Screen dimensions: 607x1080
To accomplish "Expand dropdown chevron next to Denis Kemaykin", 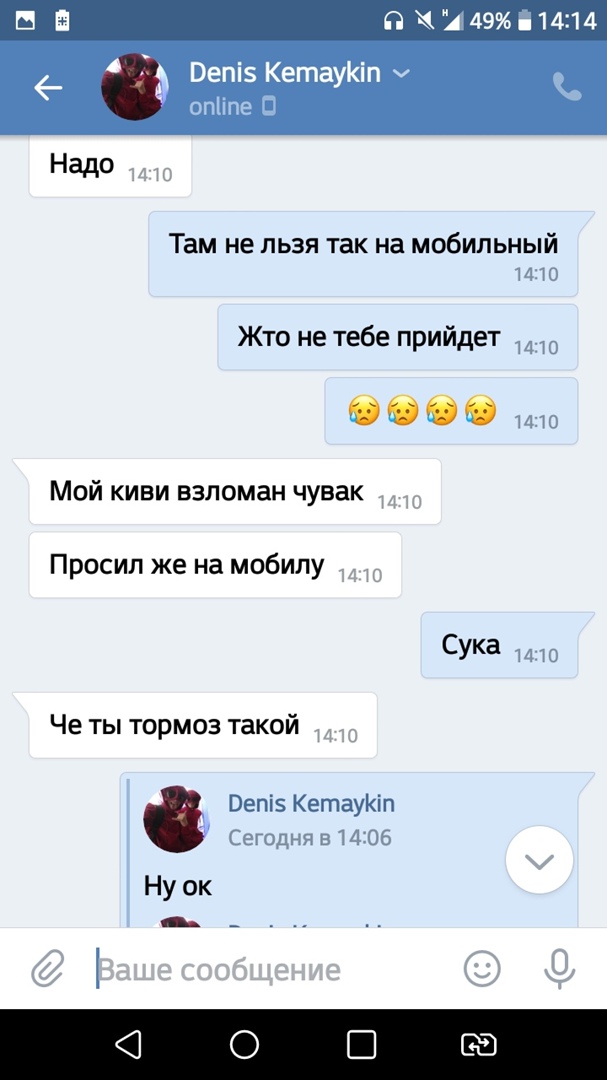I will [401, 73].
